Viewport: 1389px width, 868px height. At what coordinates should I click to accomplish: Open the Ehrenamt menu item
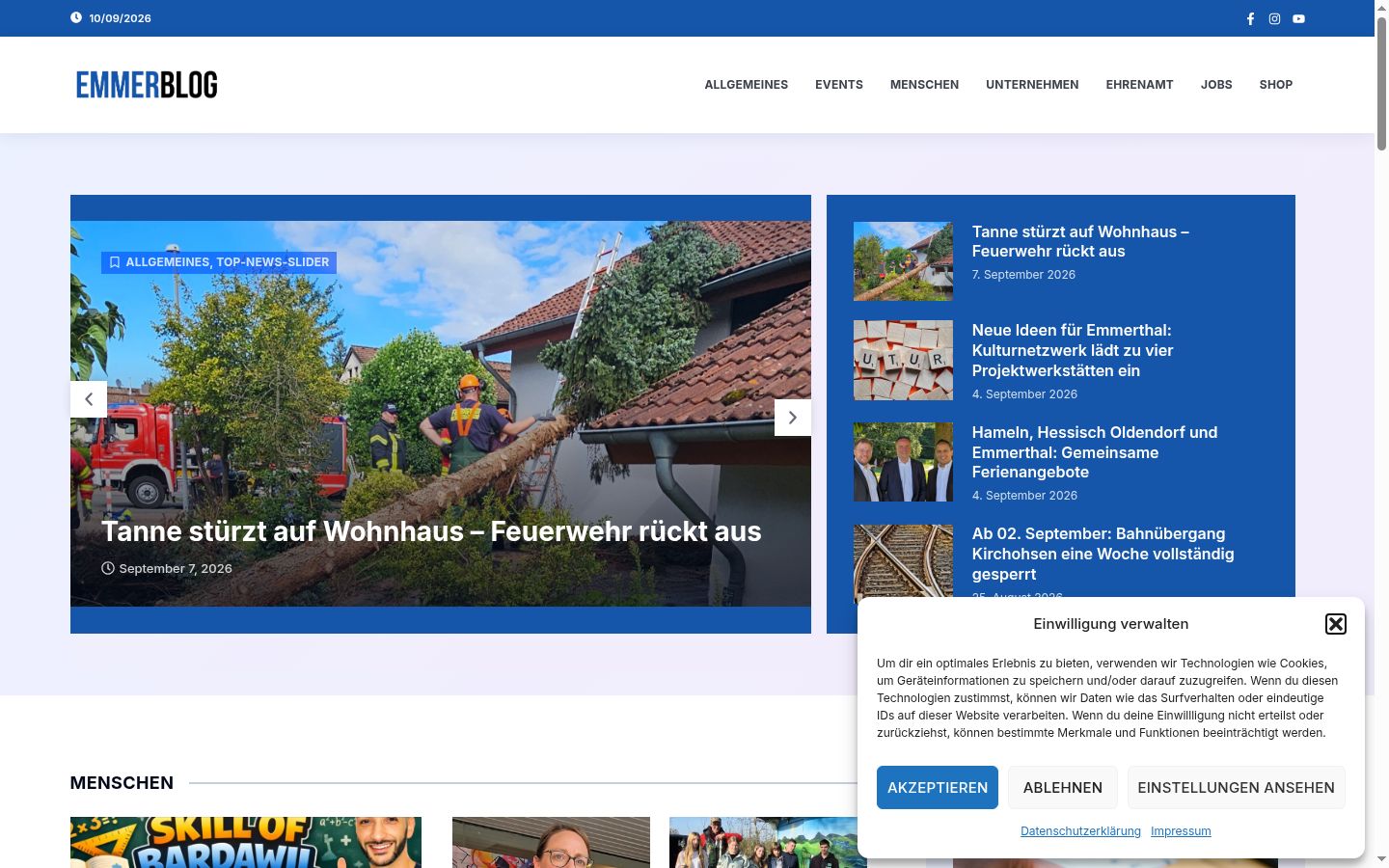1139,85
